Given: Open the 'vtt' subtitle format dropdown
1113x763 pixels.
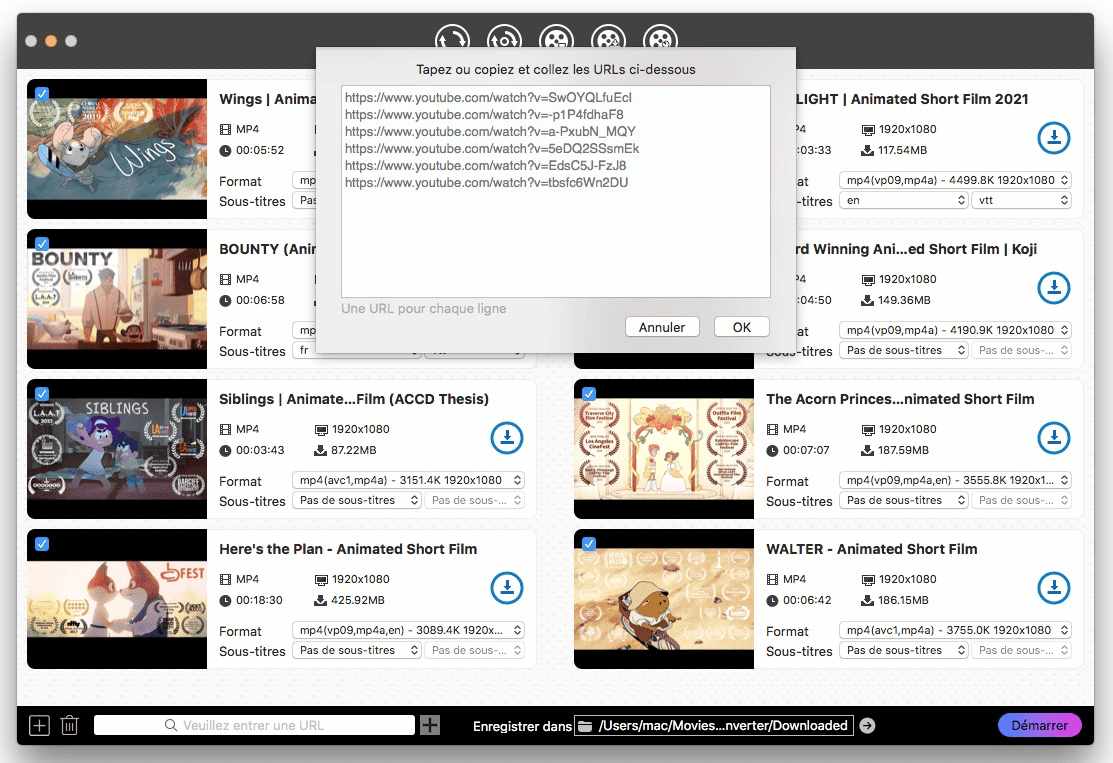Looking at the screenshot, I should pyautogui.click(x=1021, y=200).
